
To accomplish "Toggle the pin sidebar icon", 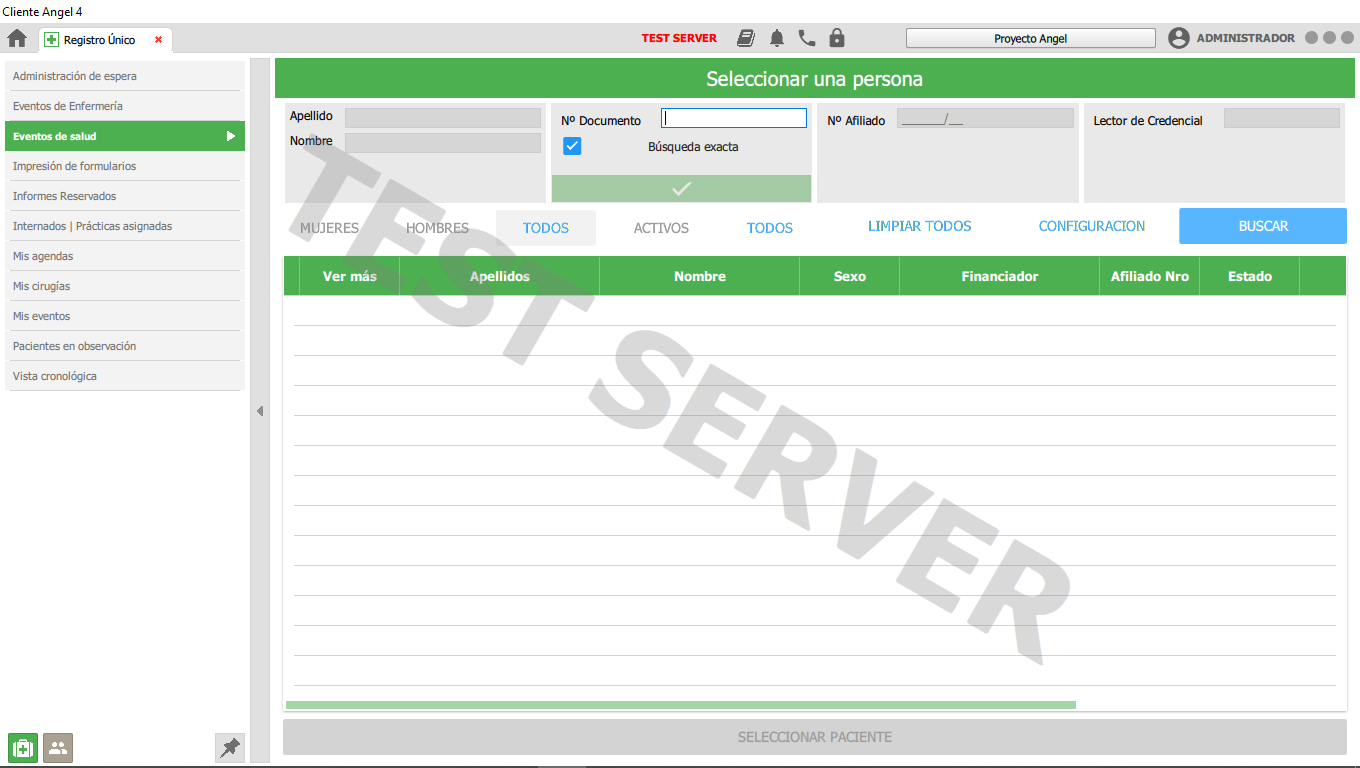I will (x=230, y=747).
